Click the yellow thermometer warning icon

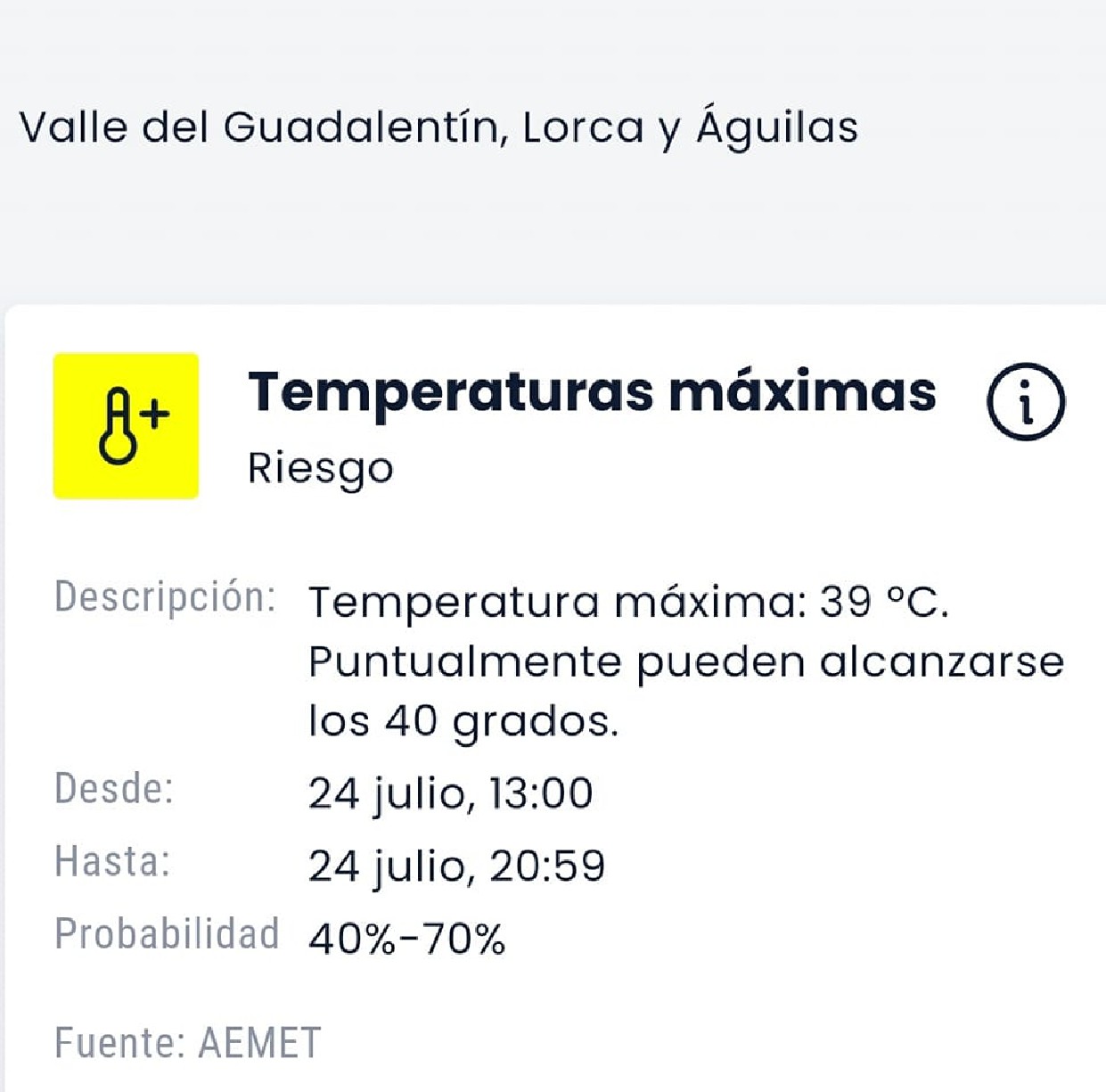126,426
